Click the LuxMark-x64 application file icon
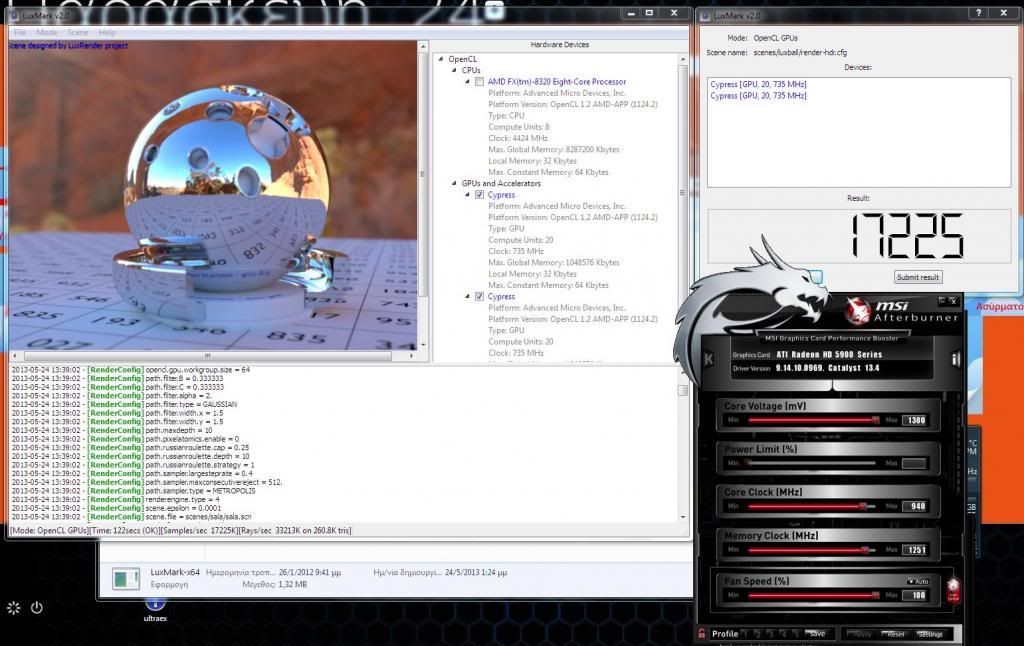This screenshot has width=1024, height=646. tap(125, 578)
